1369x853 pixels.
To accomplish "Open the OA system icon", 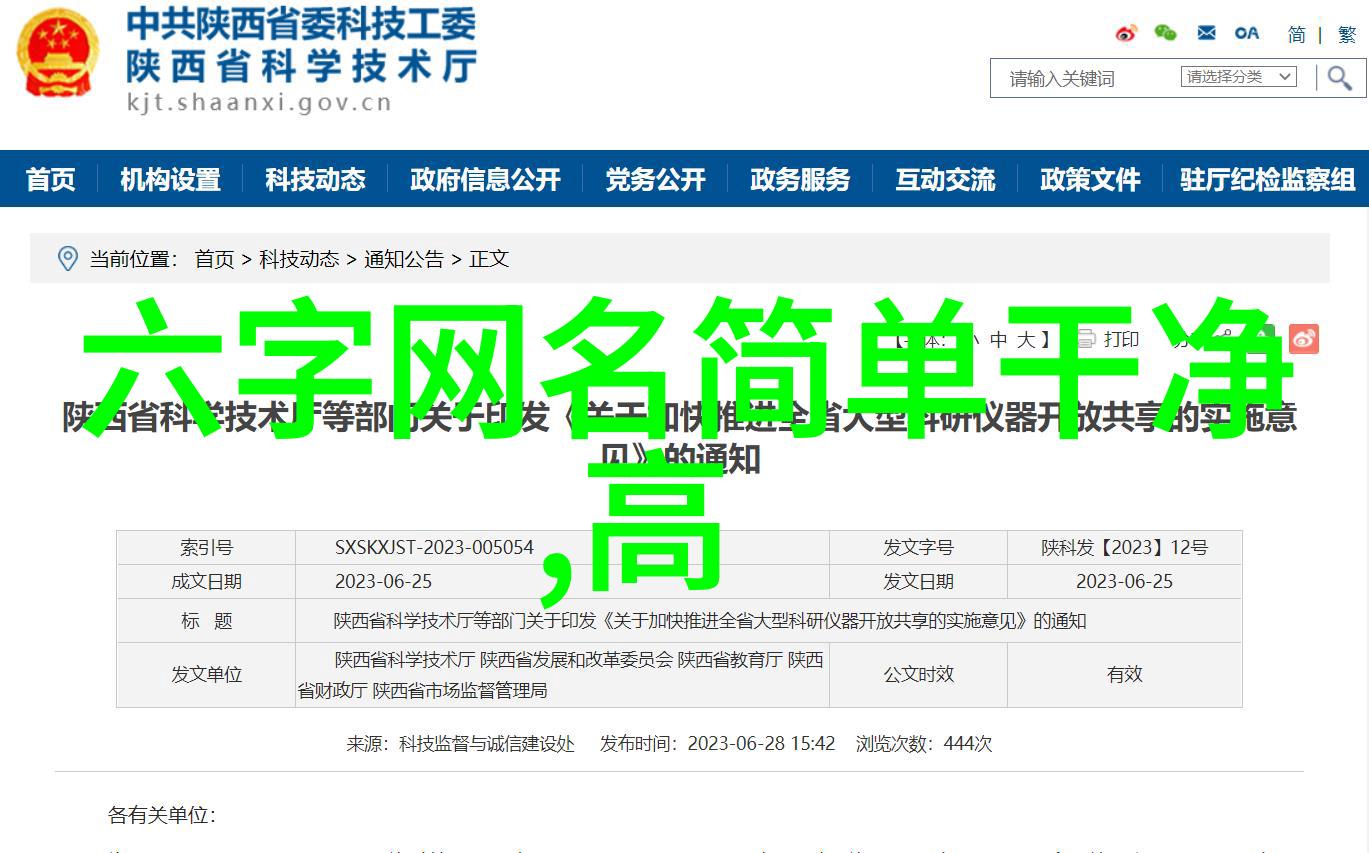I will click(x=1247, y=33).
